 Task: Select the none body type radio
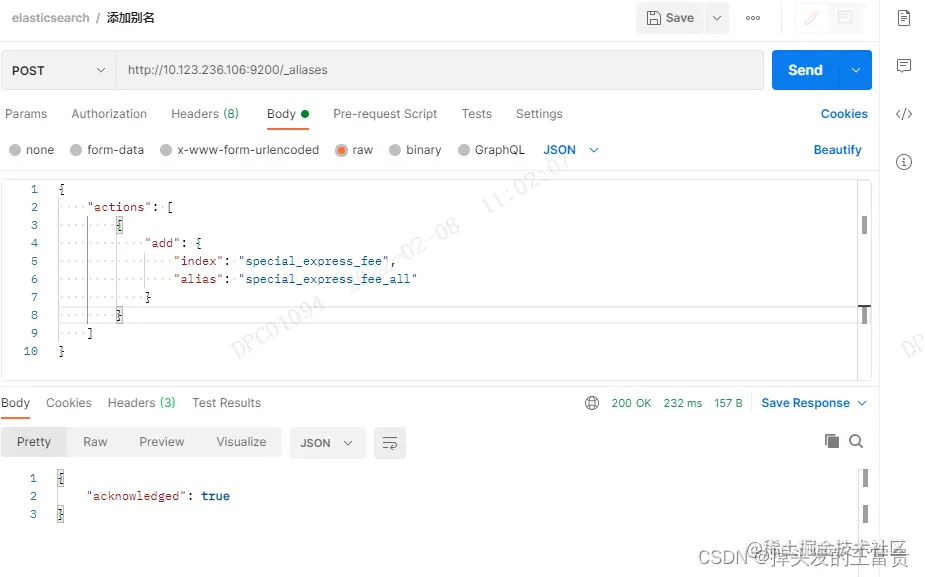(15, 150)
